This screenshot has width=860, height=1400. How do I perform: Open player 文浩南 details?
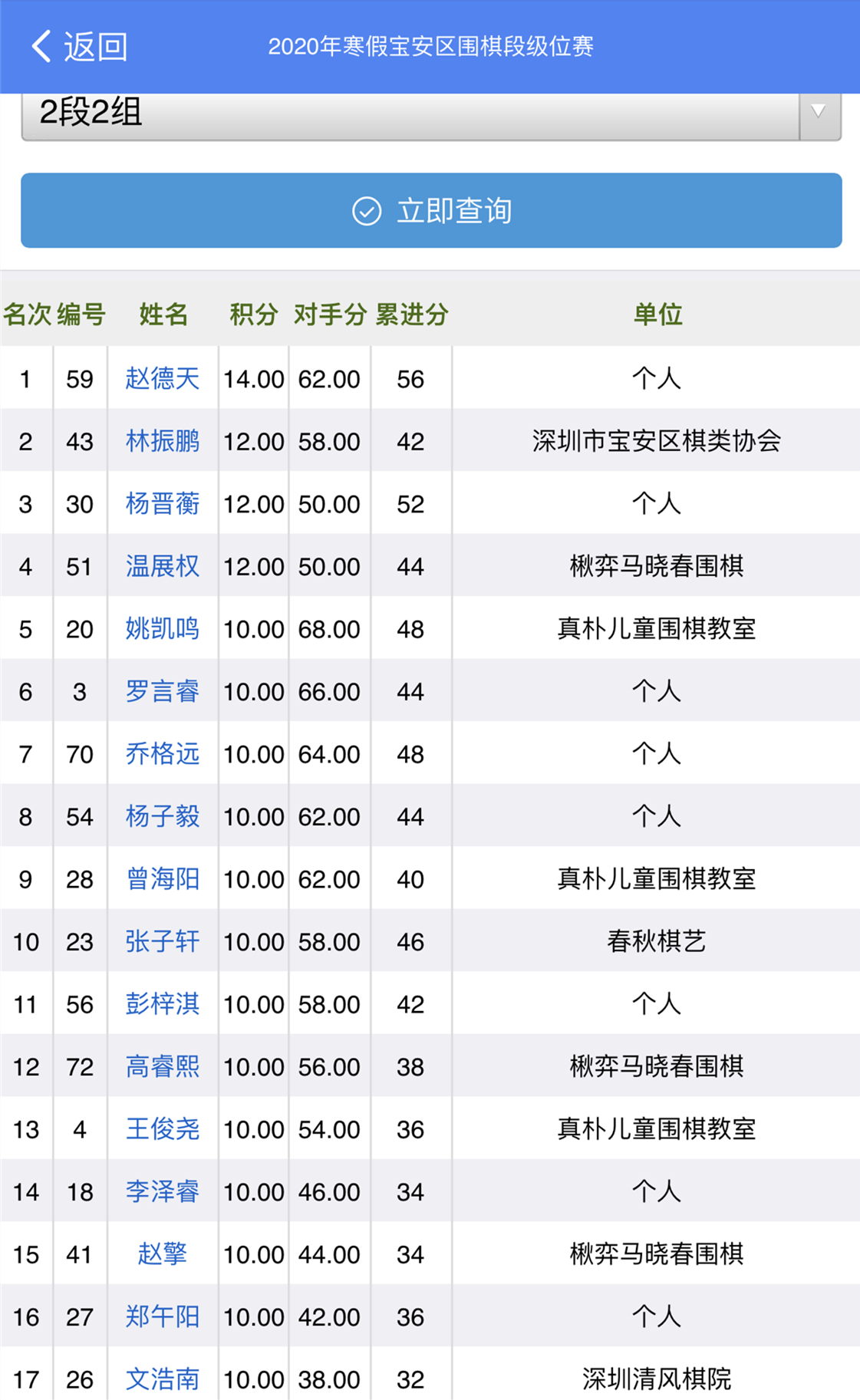pos(163,1379)
